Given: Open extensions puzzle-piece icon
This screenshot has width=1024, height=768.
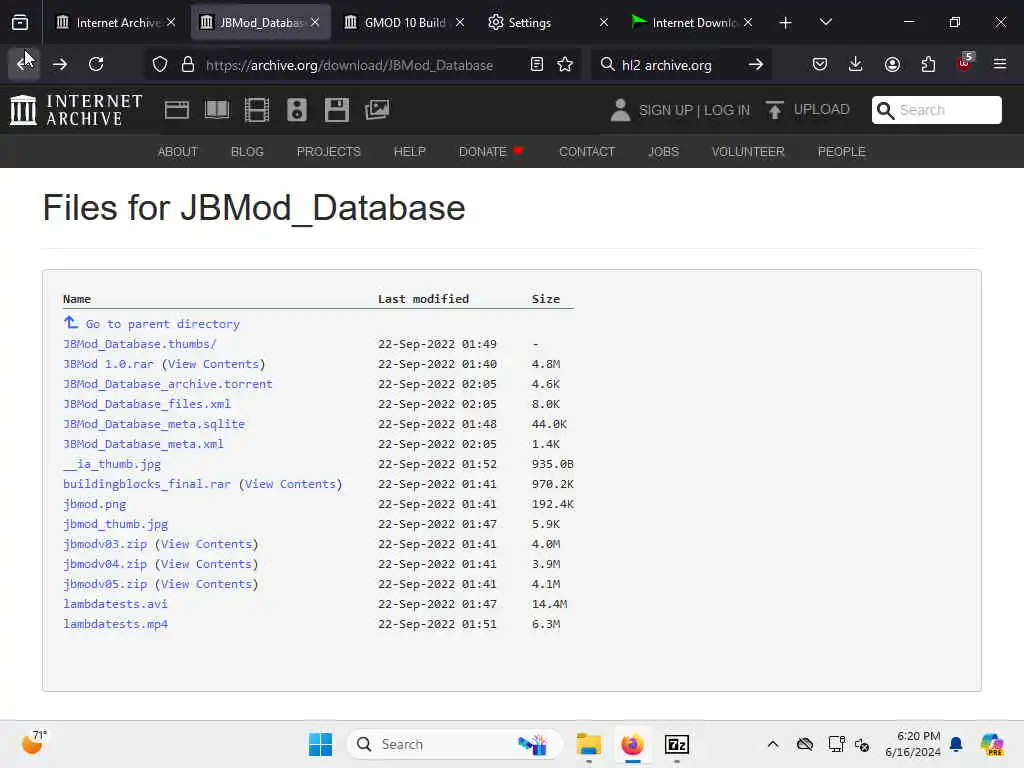Looking at the screenshot, I should tap(928, 64).
